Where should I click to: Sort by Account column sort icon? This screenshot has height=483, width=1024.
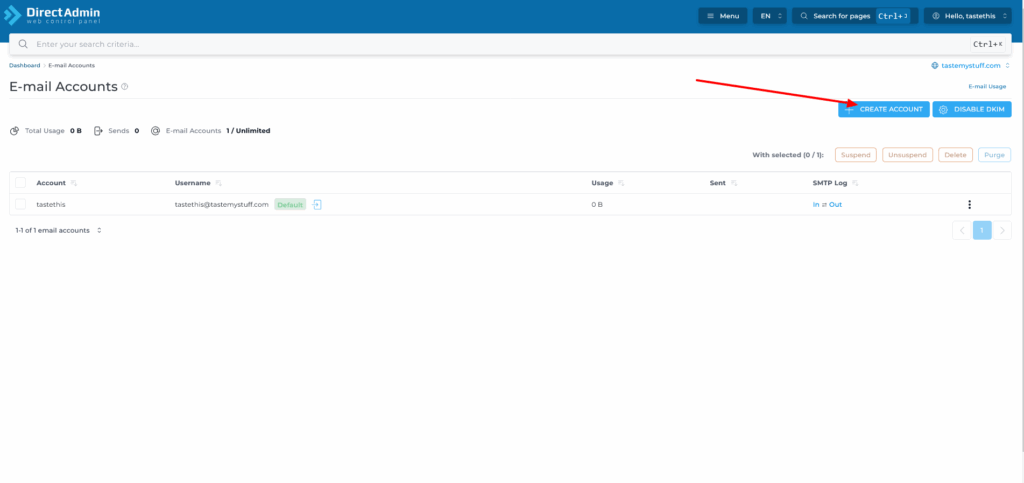coord(74,184)
